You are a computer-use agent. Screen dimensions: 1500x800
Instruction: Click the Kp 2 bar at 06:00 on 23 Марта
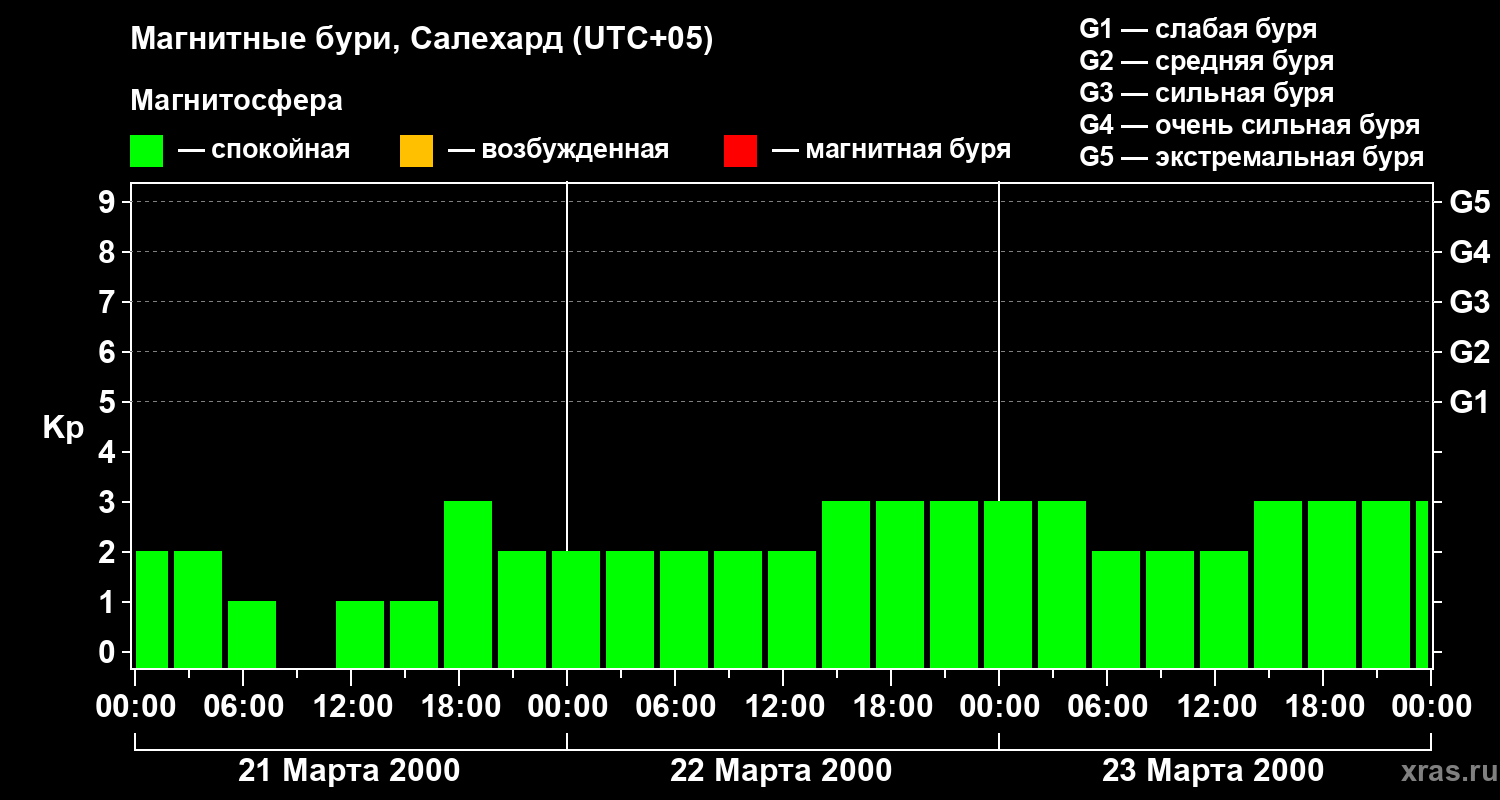[x=1116, y=609]
